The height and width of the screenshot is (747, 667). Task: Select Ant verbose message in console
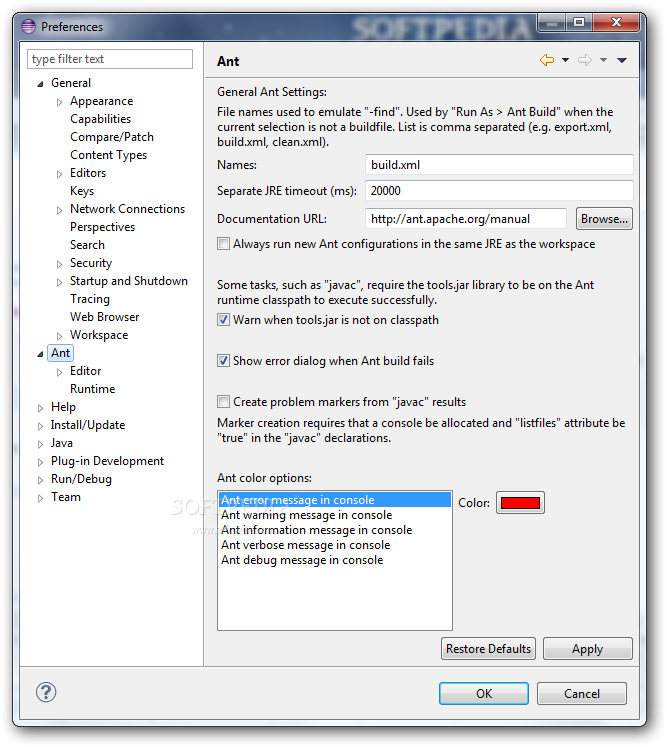pyautogui.click(x=334, y=545)
